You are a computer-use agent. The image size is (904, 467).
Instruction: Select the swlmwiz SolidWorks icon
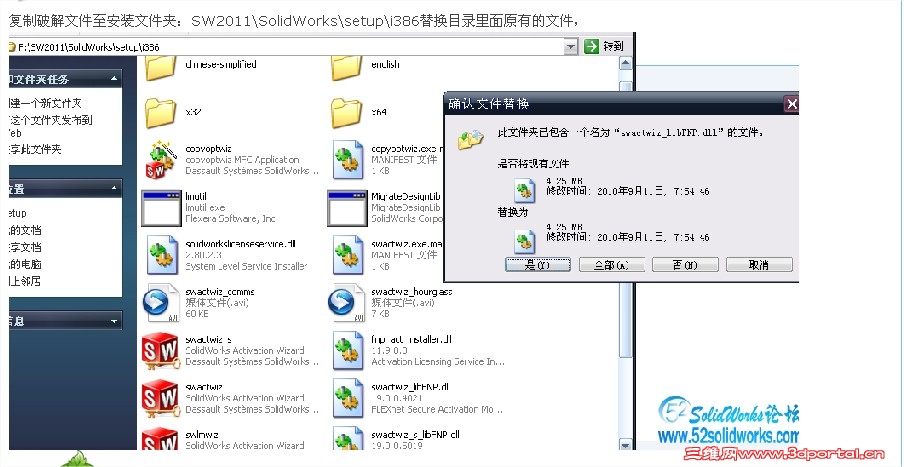(x=160, y=438)
